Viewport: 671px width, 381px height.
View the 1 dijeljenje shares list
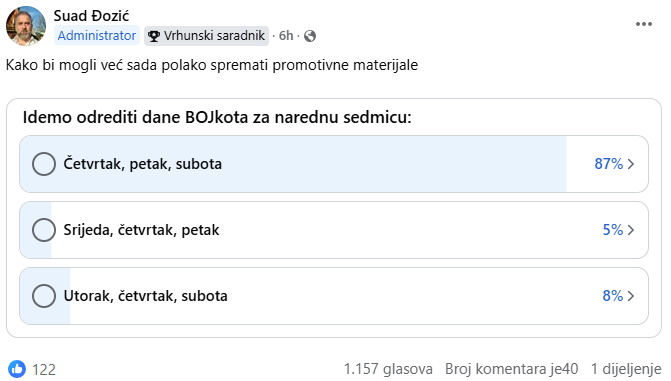click(626, 369)
